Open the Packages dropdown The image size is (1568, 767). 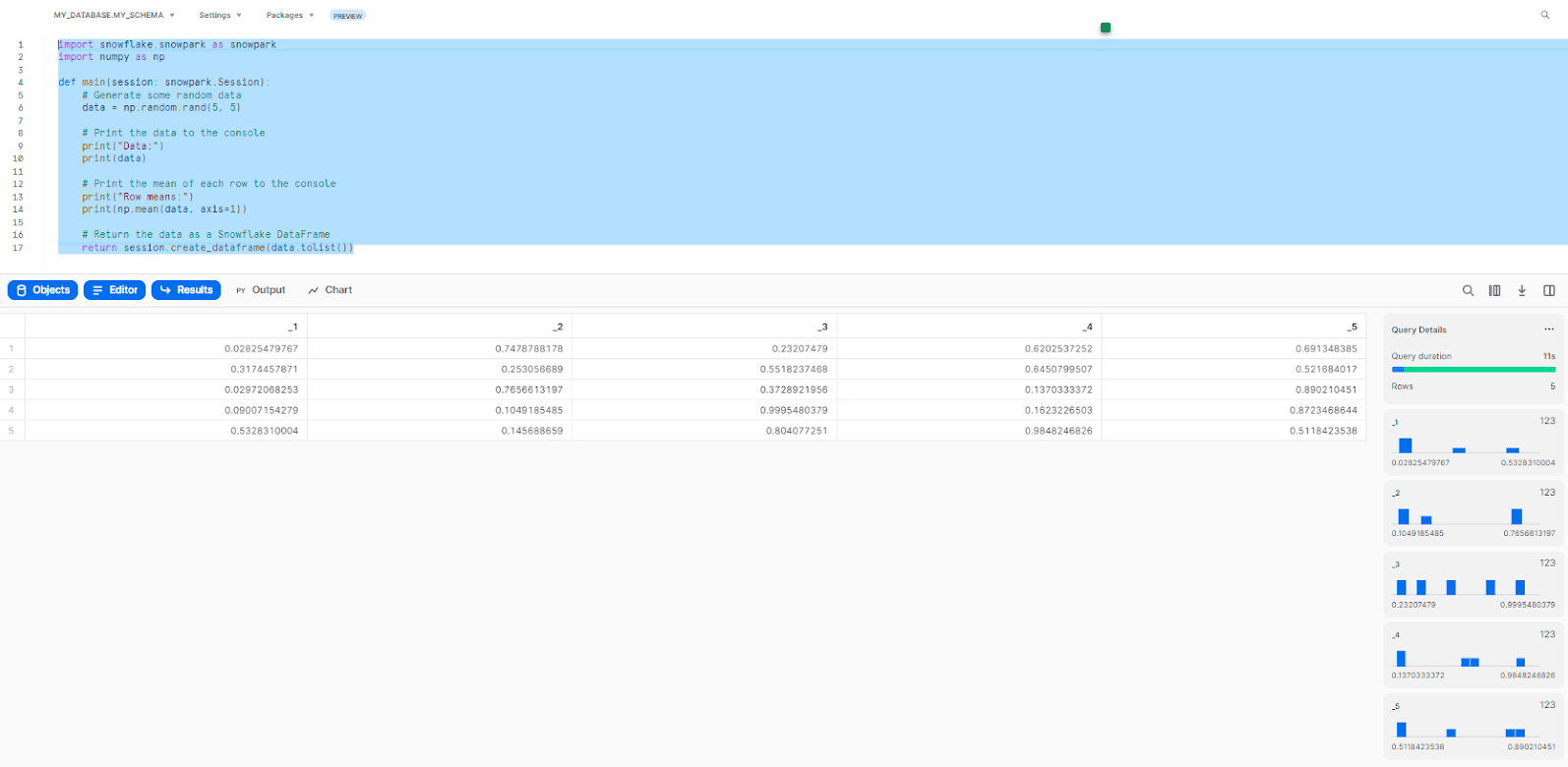tap(290, 16)
